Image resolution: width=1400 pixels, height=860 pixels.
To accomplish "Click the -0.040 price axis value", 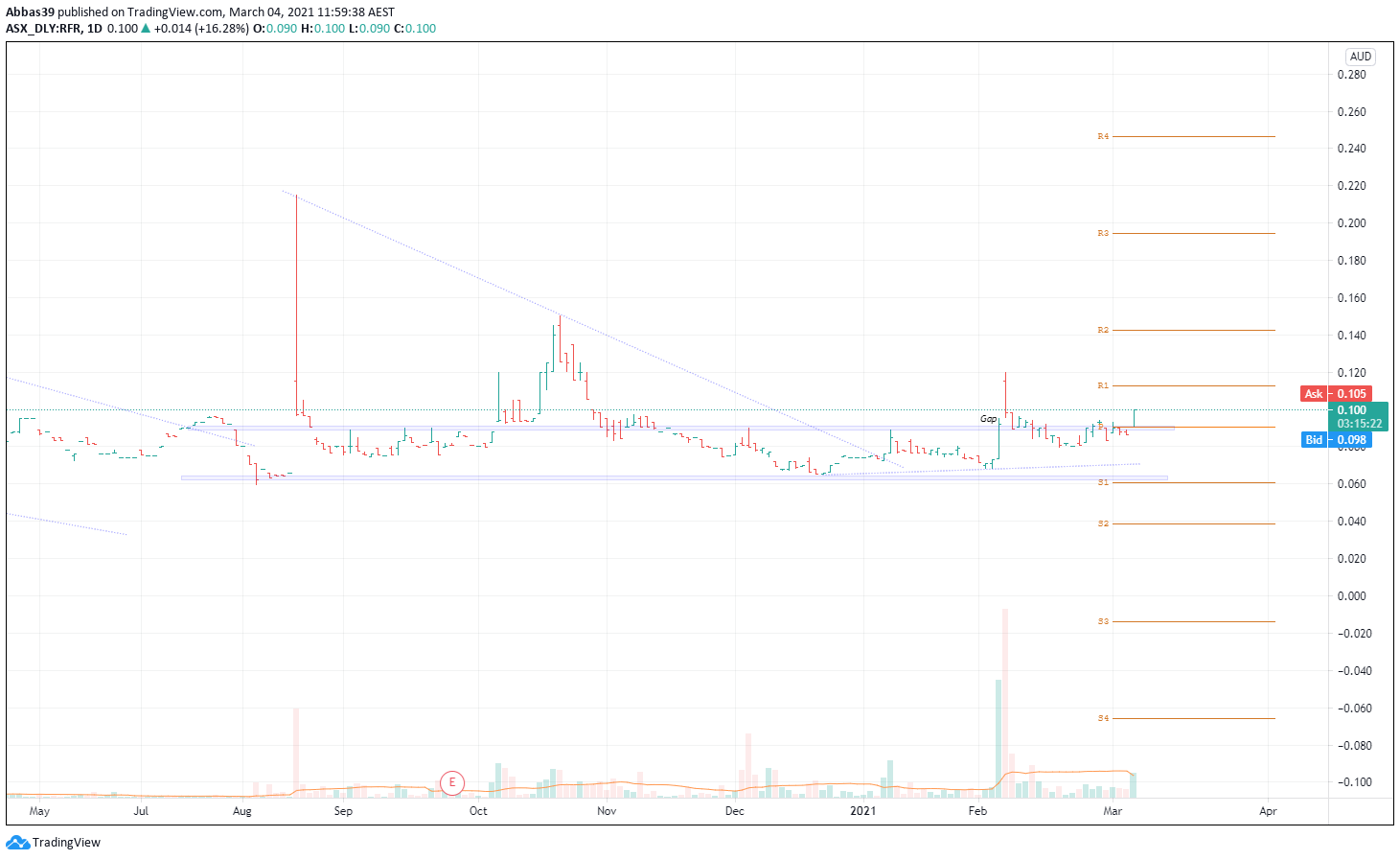I will (x=1355, y=671).
